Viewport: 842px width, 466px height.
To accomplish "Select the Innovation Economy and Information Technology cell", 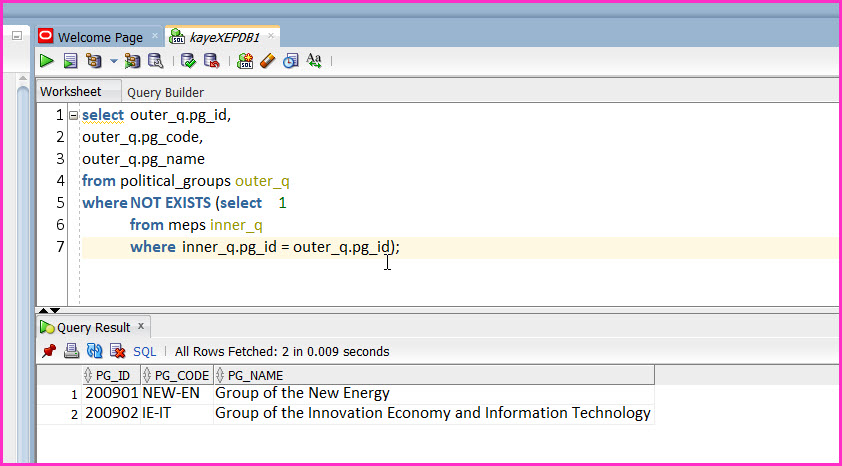I will click(434, 413).
